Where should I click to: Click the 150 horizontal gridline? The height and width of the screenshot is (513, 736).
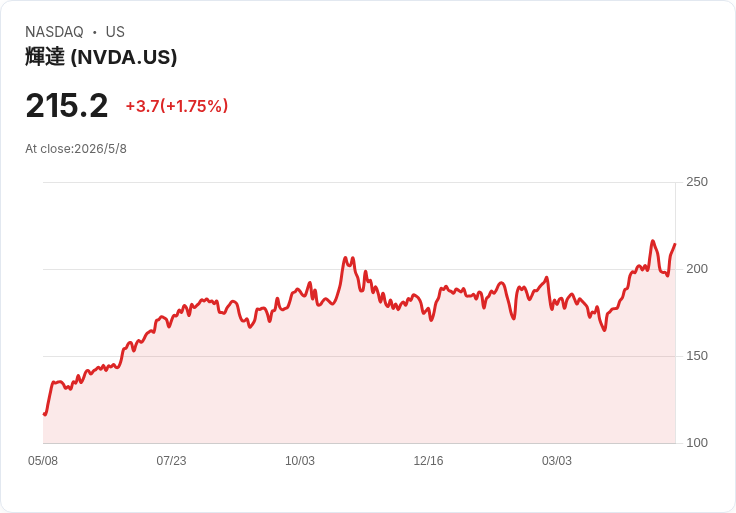(359, 356)
